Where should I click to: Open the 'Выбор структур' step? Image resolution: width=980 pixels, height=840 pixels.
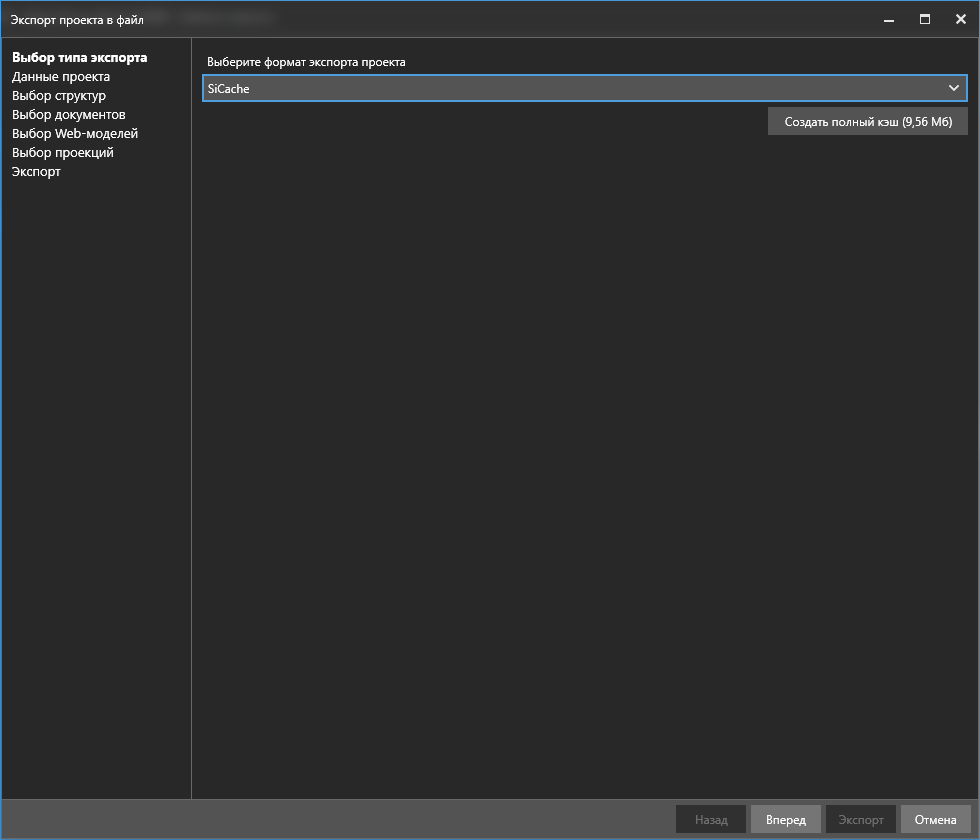pyautogui.click(x=59, y=96)
